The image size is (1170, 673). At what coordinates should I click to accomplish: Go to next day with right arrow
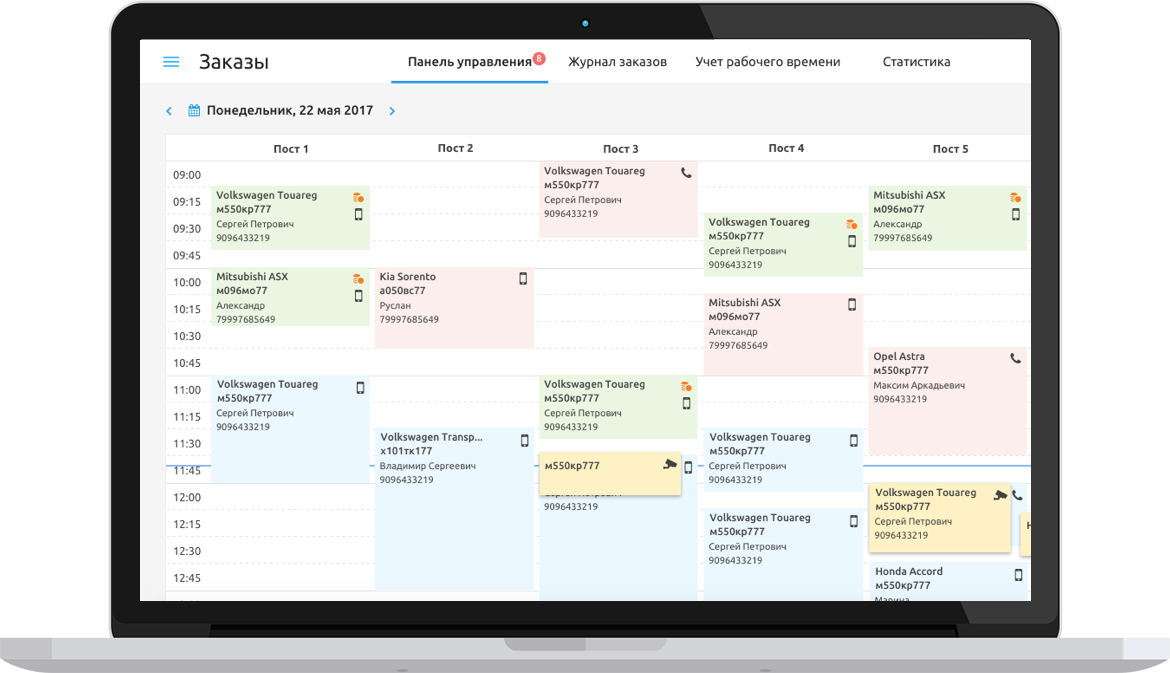[x=392, y=111]
